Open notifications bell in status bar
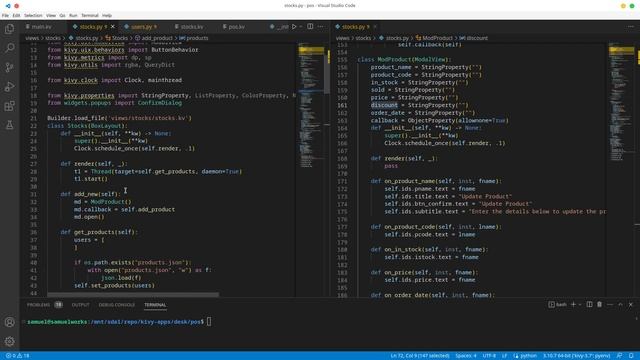 point(631,356)
